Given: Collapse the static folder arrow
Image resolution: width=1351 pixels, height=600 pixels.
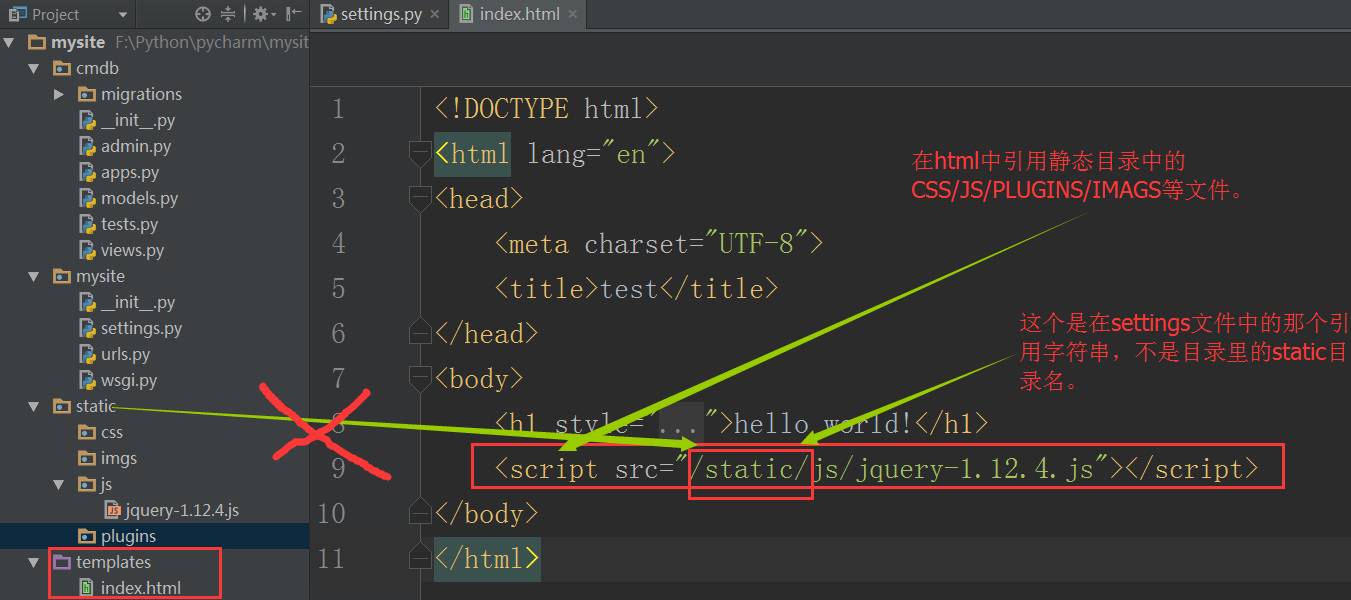Looking at the screenshot, I should coord(35,406).
